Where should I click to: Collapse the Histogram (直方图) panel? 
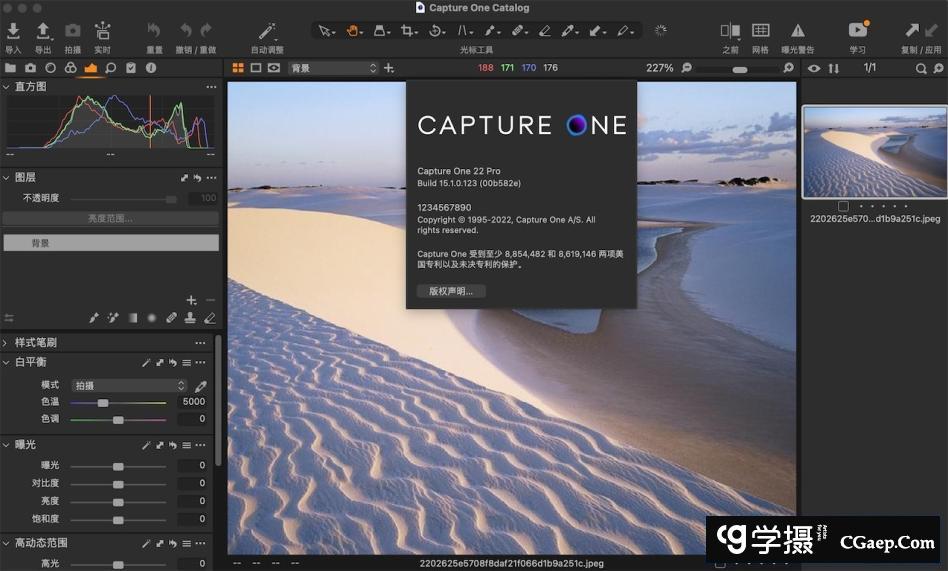pyautogui.click(x=6, y=87)
